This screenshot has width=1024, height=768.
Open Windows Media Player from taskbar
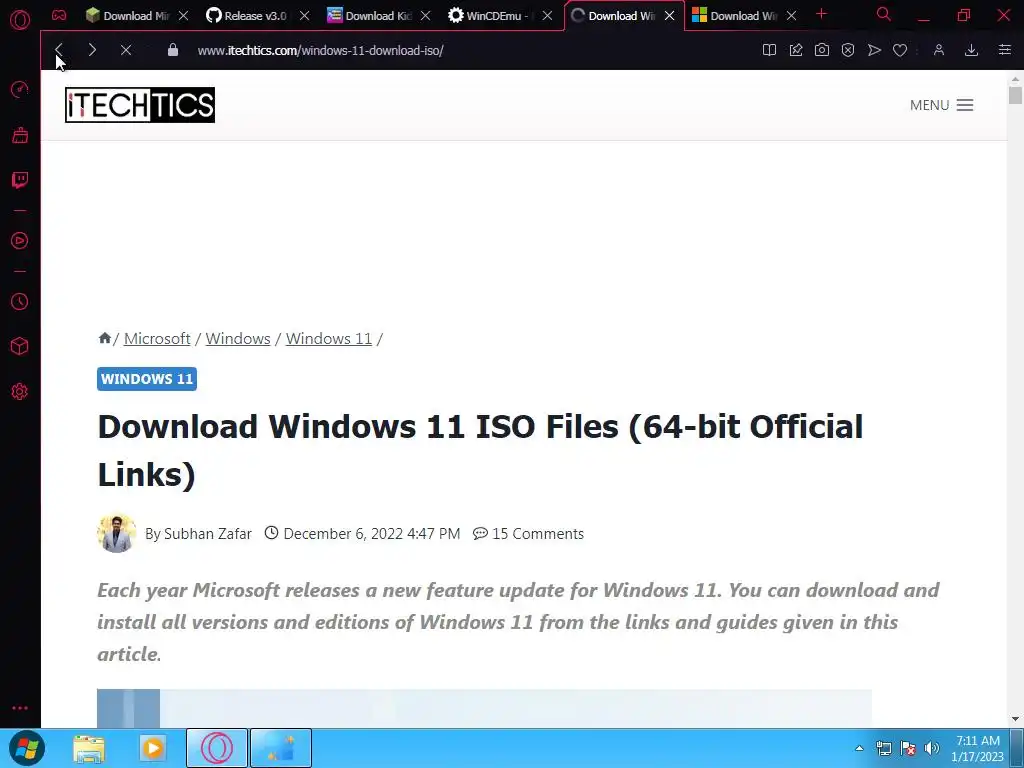pyautogui.click(x=153, y=748)
